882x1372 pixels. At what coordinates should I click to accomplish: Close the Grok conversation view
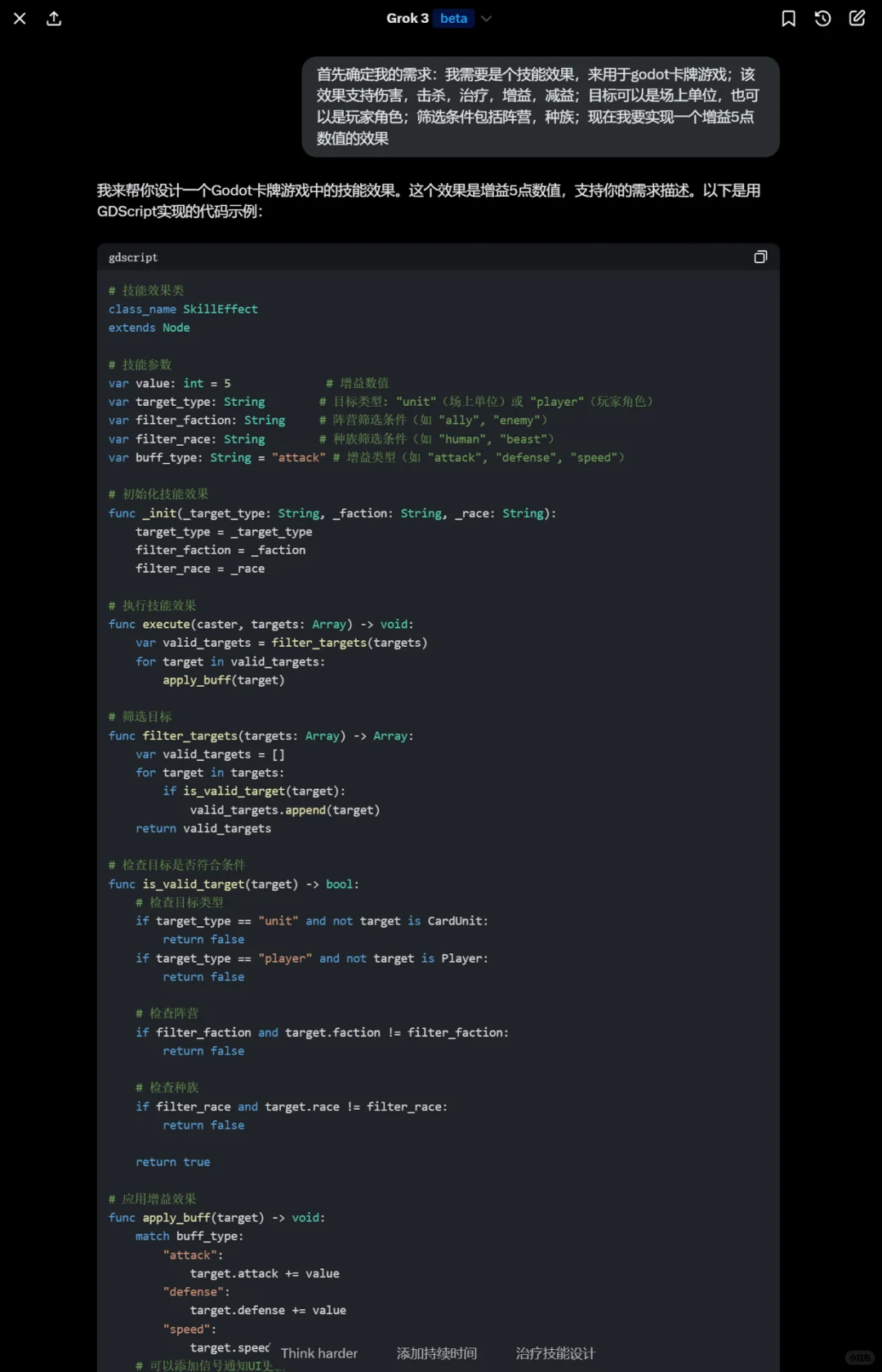point(20,19)
